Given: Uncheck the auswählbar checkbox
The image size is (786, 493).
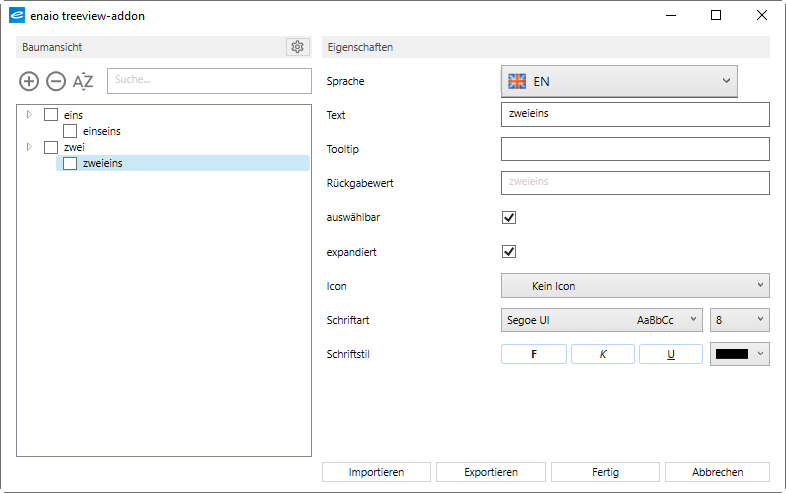Looking at the screenshot, I should point(509,217).
